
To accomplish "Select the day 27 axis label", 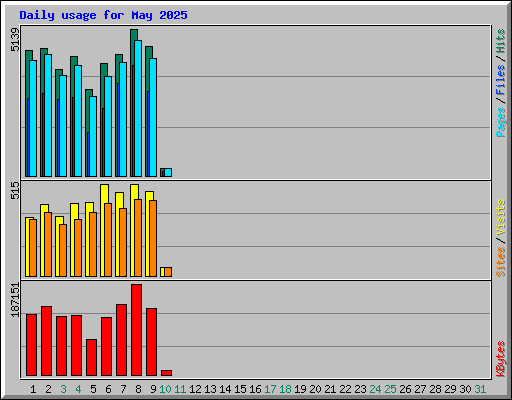I will pyautogui.click(x=420, y=389).
